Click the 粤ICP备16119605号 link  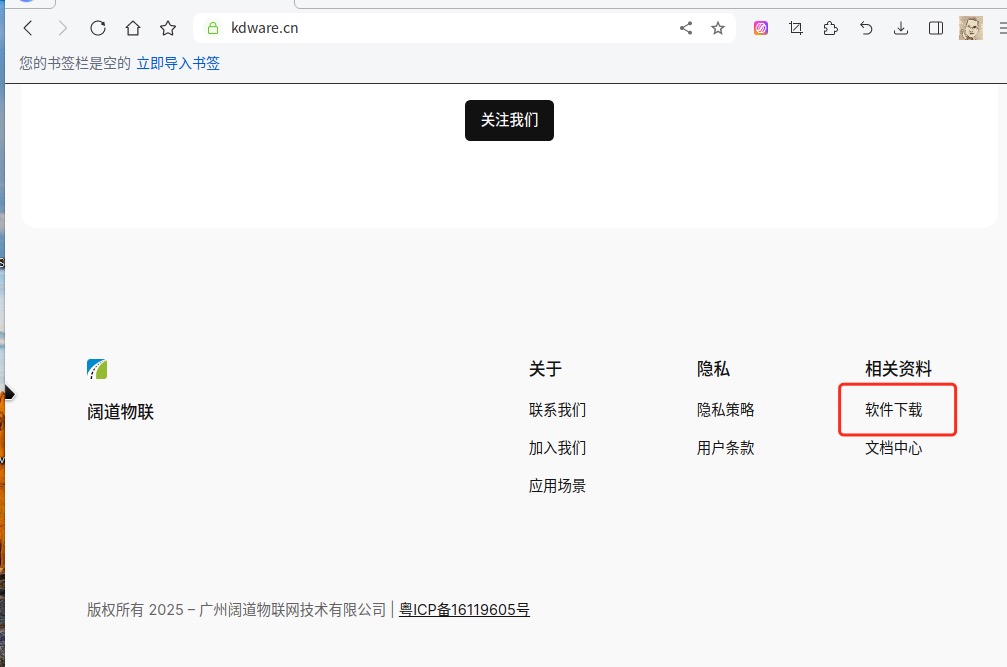point(464,609)
